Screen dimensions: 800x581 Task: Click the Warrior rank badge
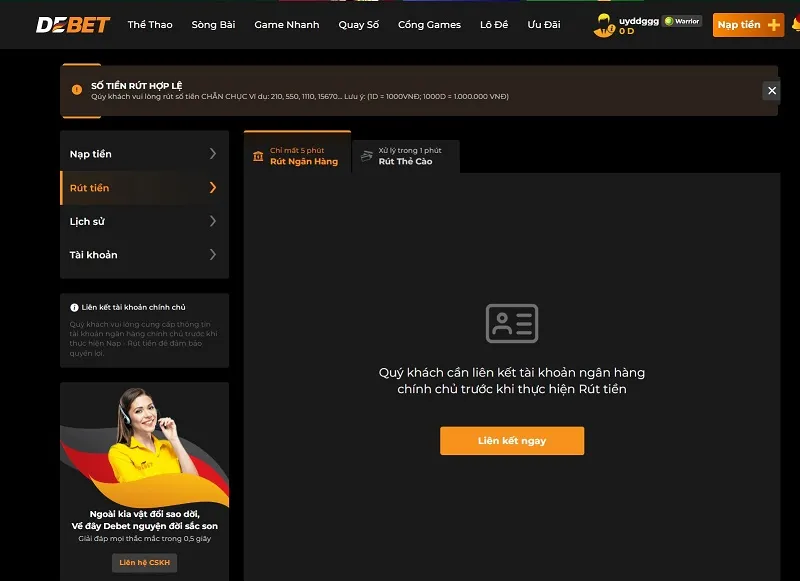click(x=683, y=21)
